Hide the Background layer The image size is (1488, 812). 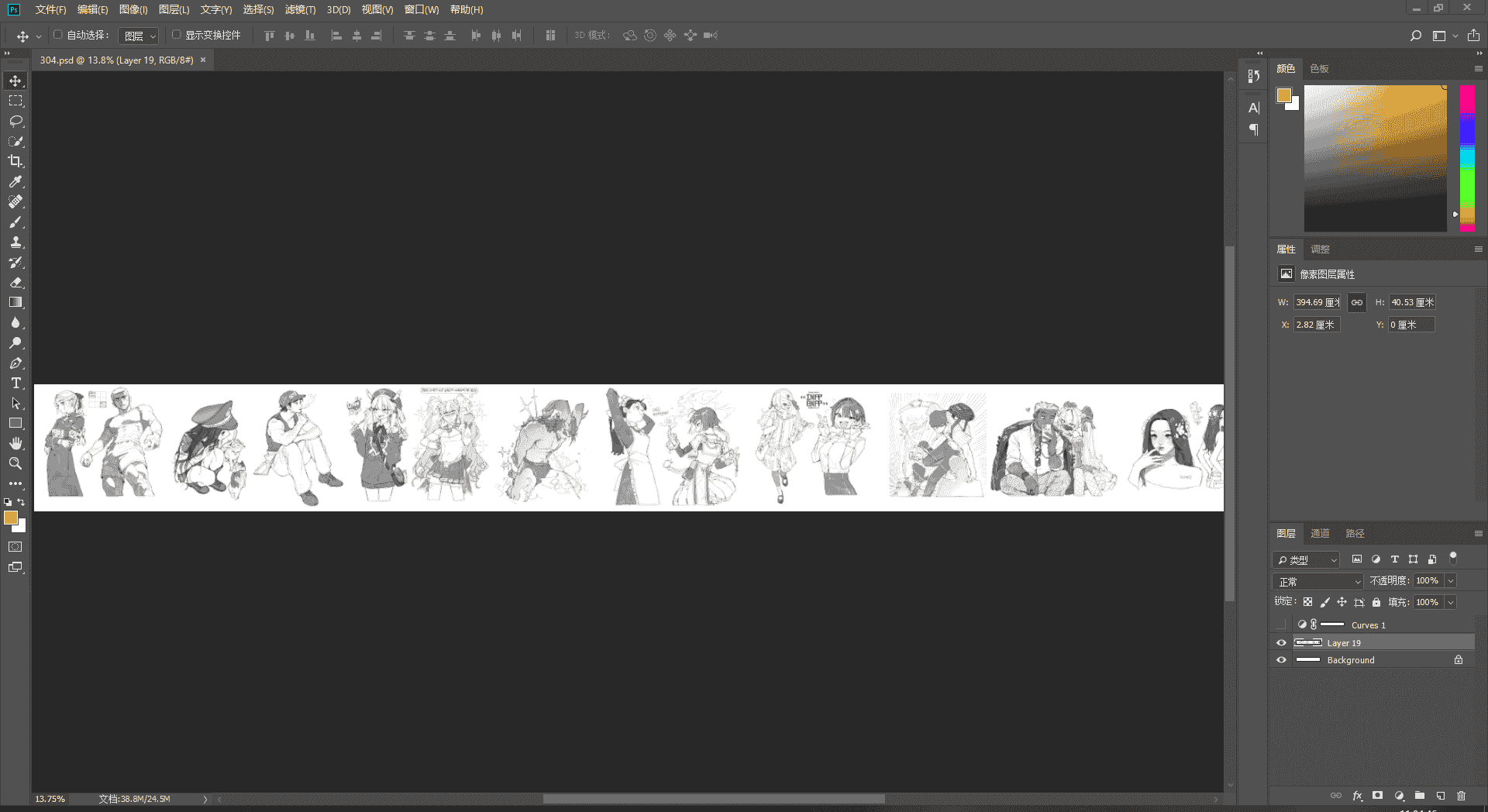(1281, 660)
